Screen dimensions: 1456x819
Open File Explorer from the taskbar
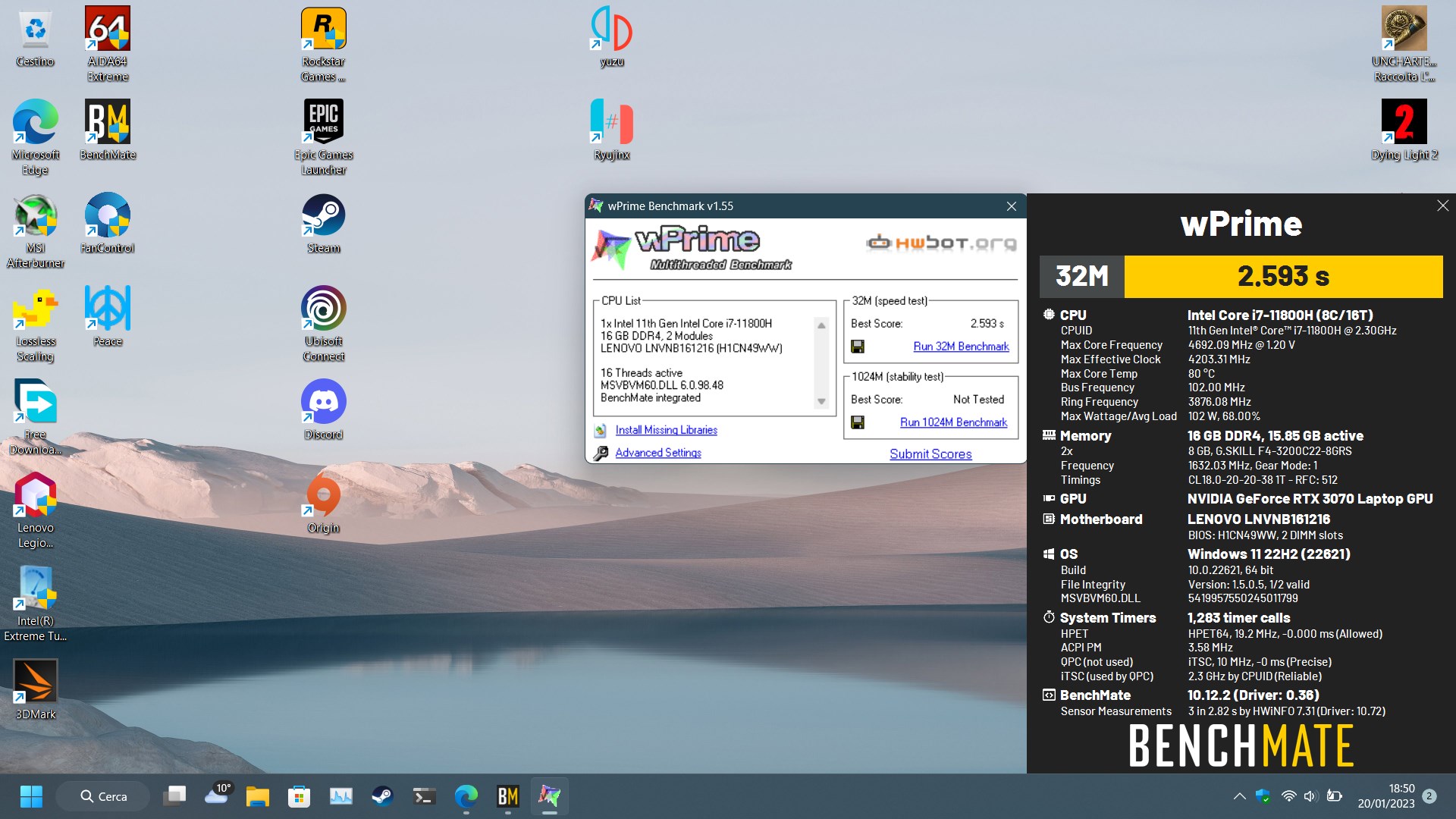pyautogui.click(x=258, y=796)
